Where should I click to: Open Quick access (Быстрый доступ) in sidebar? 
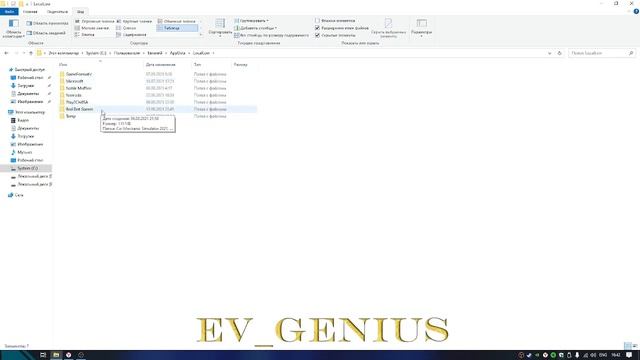[x=29, y=70]
